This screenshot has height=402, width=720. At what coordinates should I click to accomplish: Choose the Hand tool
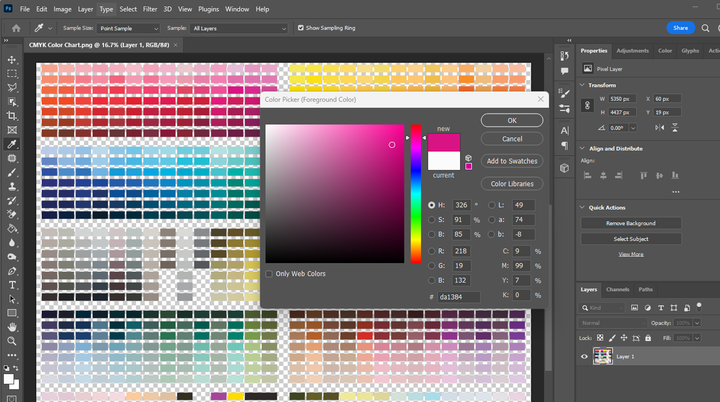[x=12, y=326]
